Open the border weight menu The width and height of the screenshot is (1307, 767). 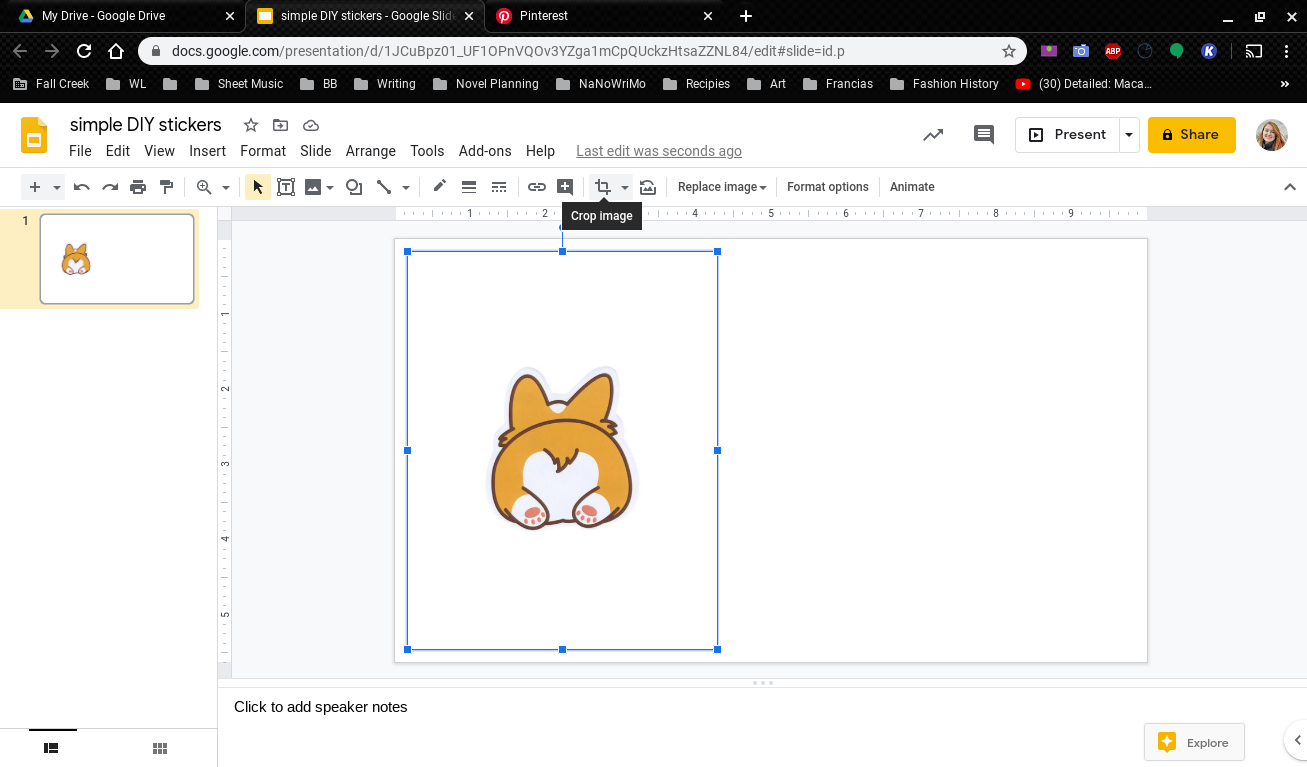click(x=469, y=186)
